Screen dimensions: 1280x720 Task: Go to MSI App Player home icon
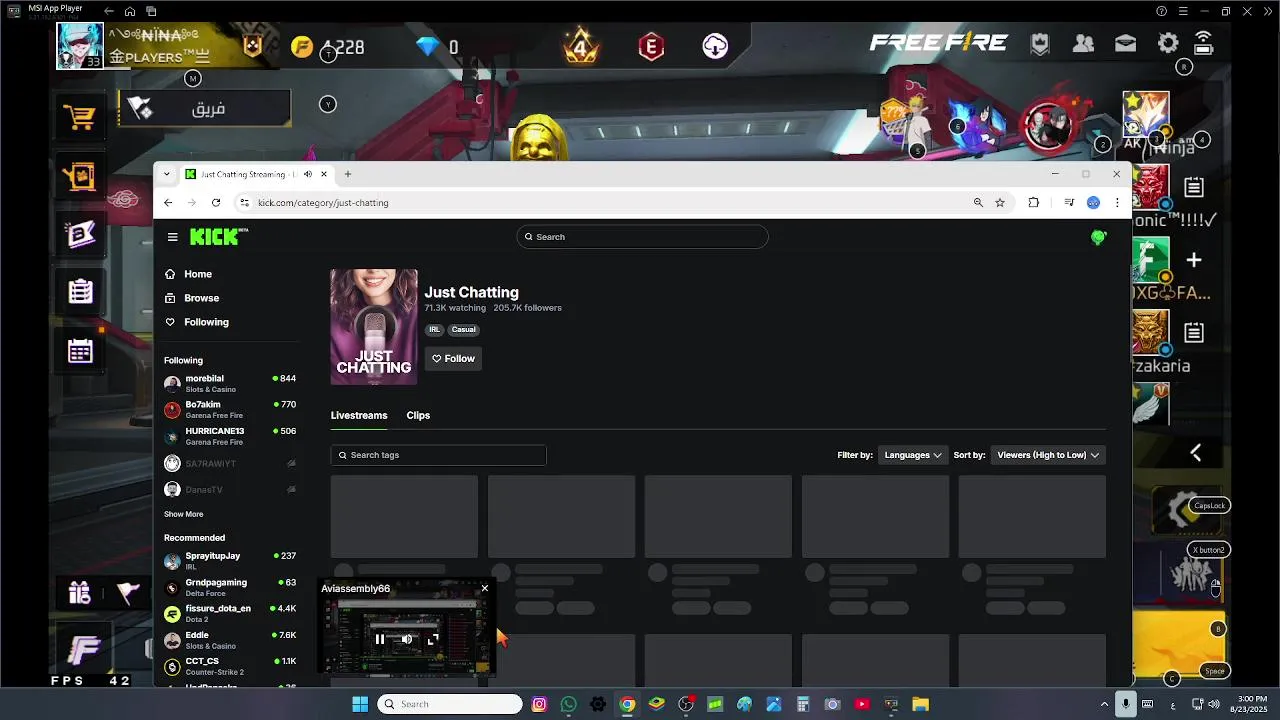(x=130, y=11)
